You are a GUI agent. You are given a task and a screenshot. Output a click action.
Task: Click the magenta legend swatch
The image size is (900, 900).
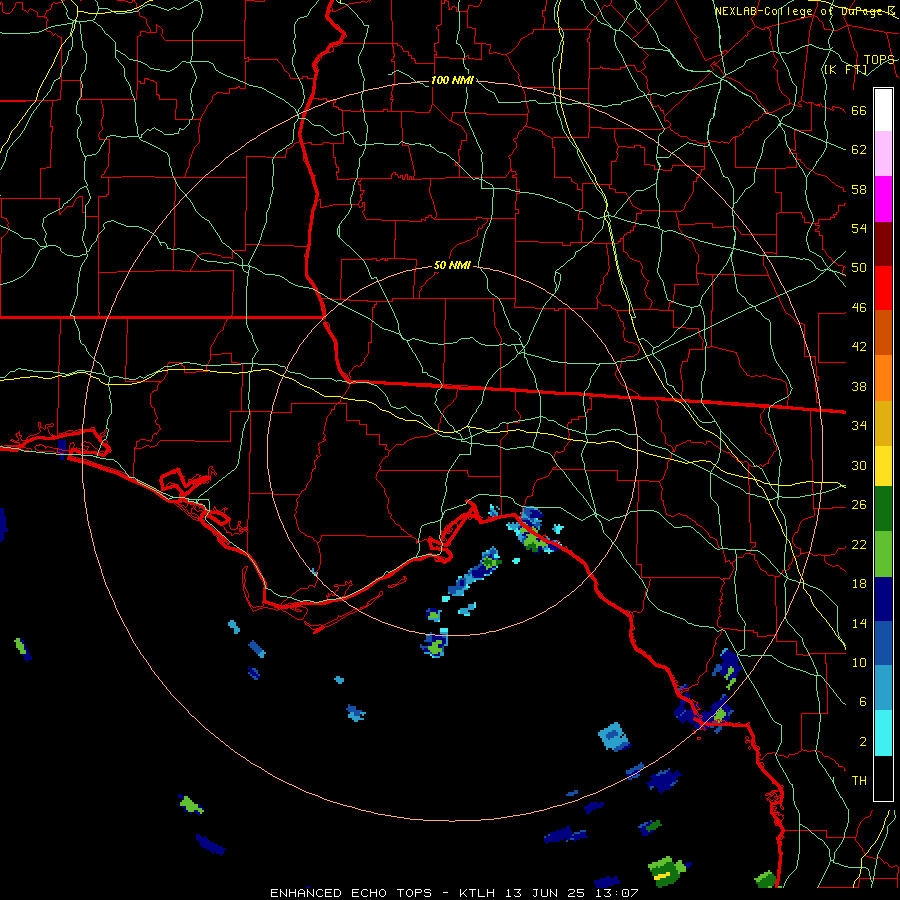[883, 199]
